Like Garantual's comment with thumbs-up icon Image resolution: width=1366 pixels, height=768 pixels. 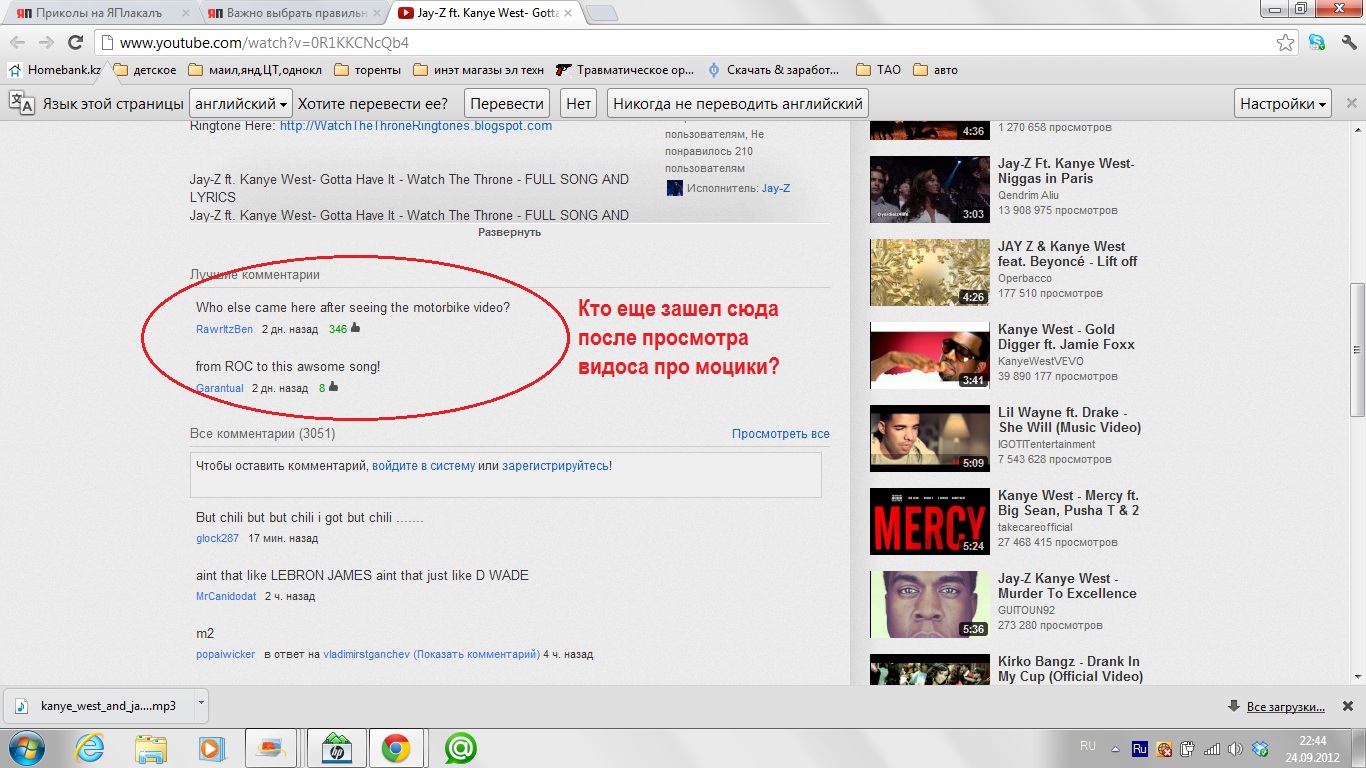333,387
